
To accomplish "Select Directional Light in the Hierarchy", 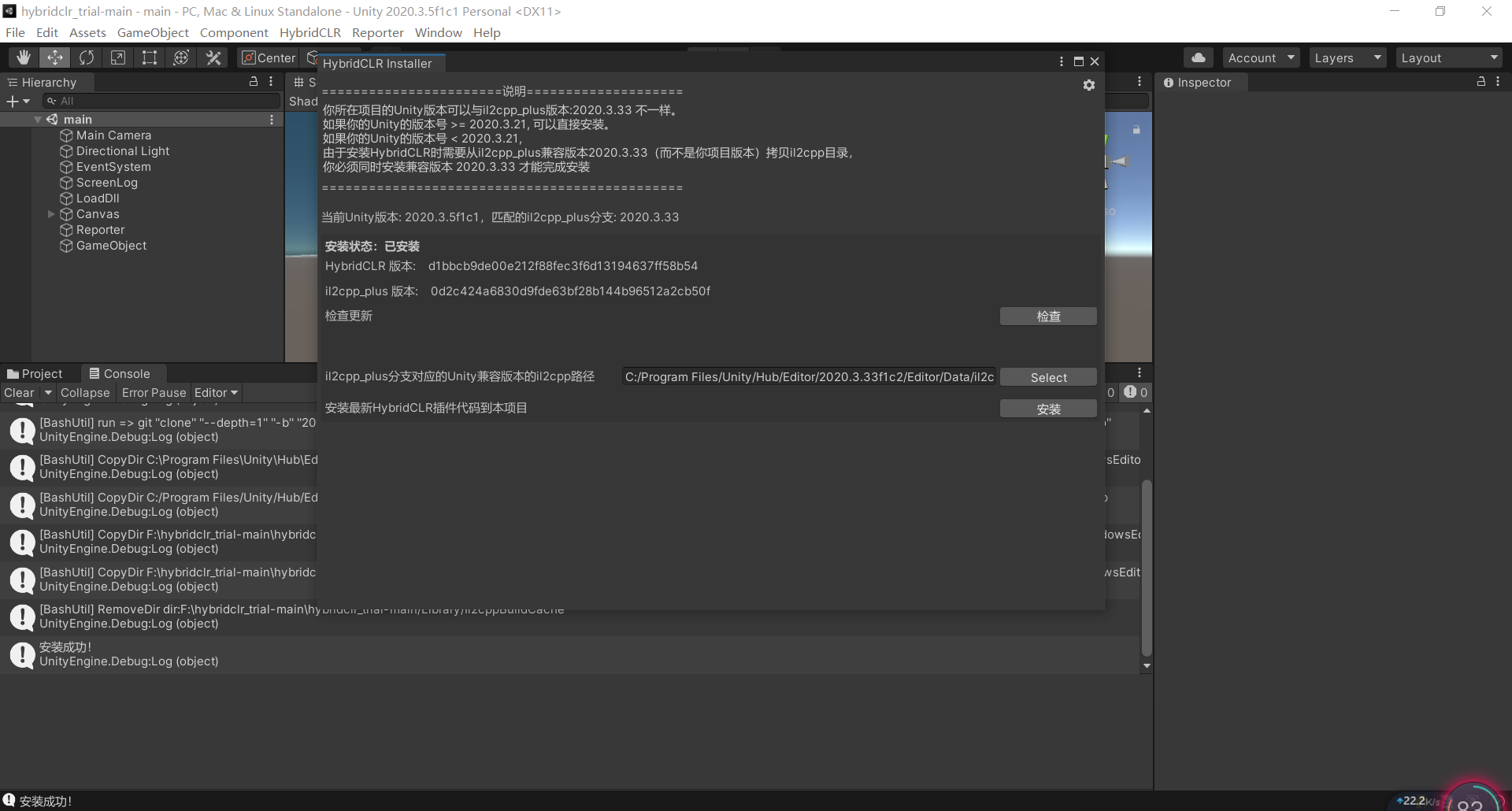I will (x=123, y=151).
